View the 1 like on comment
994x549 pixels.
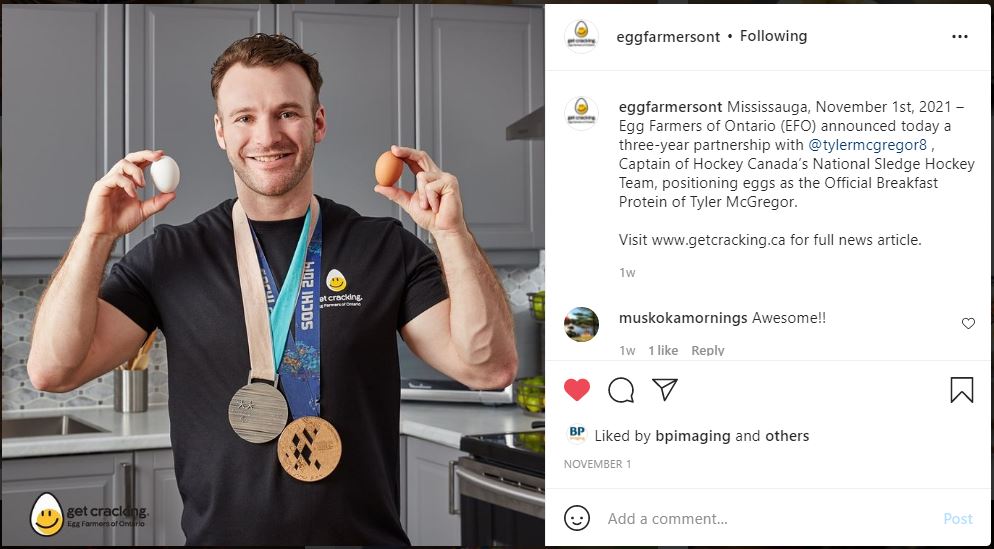click(x=662, y=350)
